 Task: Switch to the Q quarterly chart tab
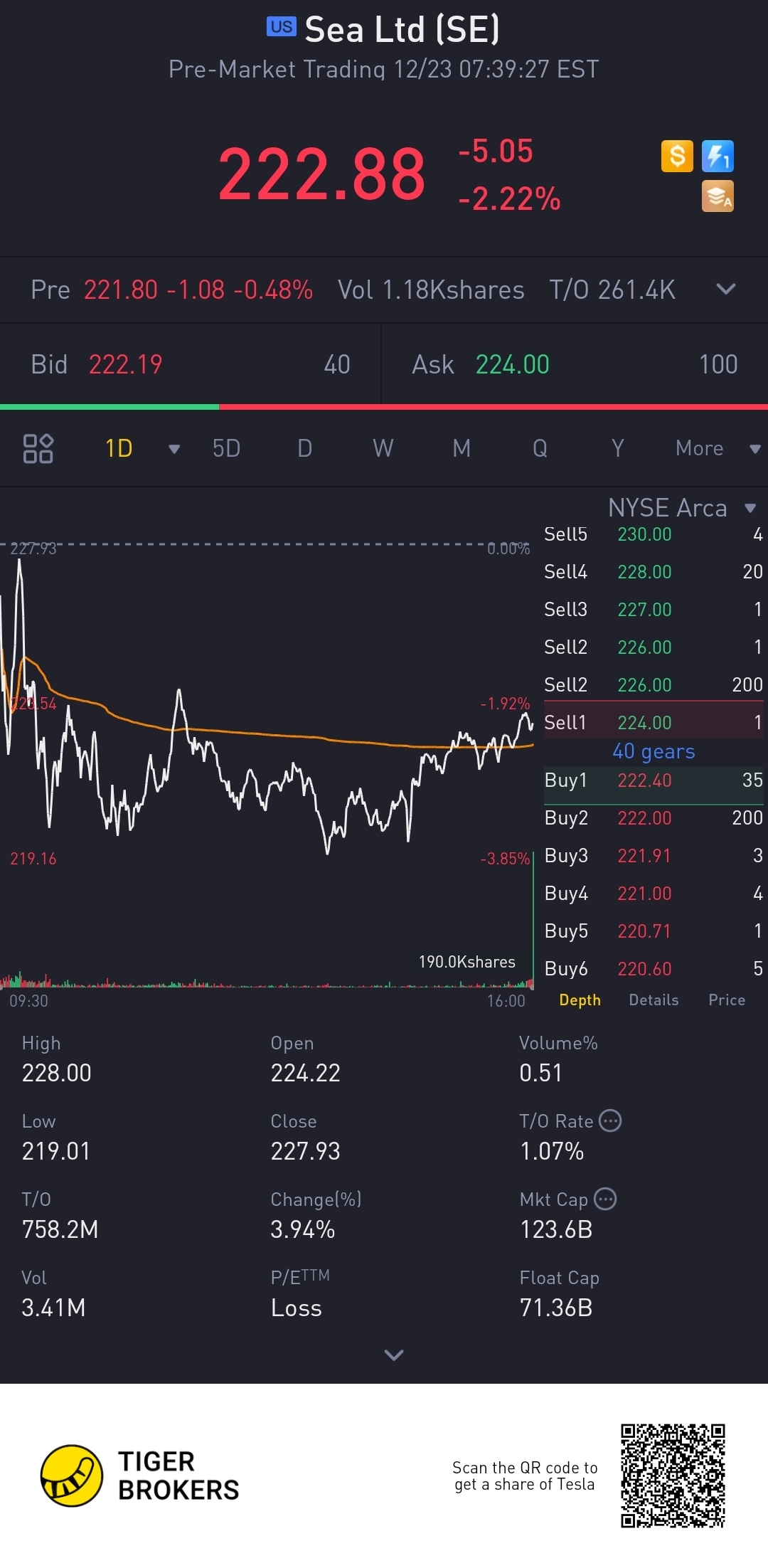coord(540,448)
